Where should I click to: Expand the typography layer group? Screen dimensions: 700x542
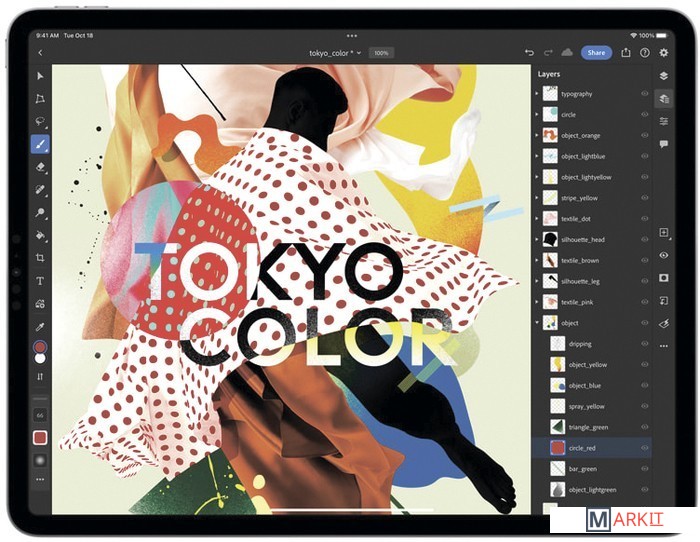(x=537, y=94)
